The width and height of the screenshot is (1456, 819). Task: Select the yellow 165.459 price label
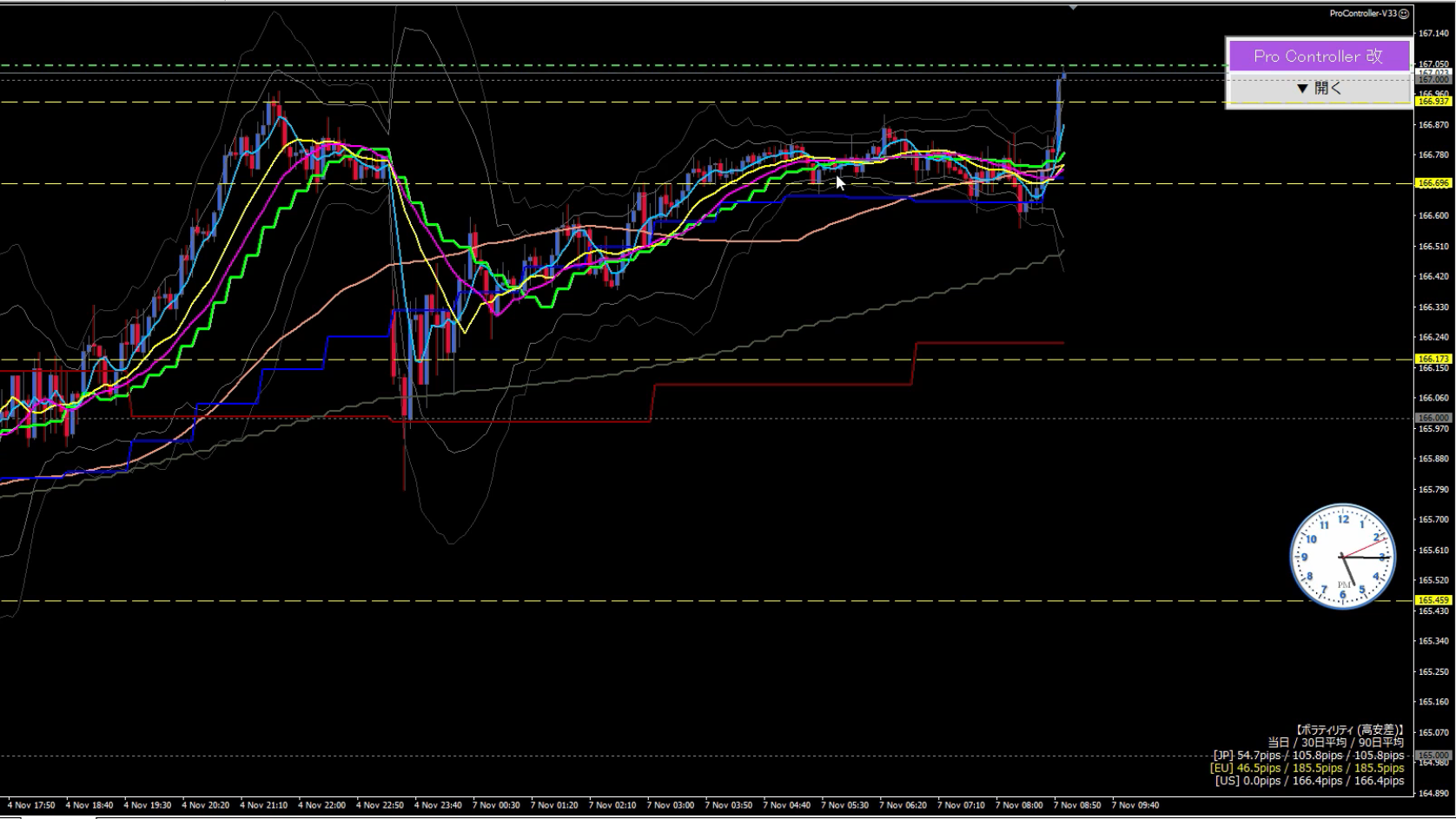tap(1433, 600)
